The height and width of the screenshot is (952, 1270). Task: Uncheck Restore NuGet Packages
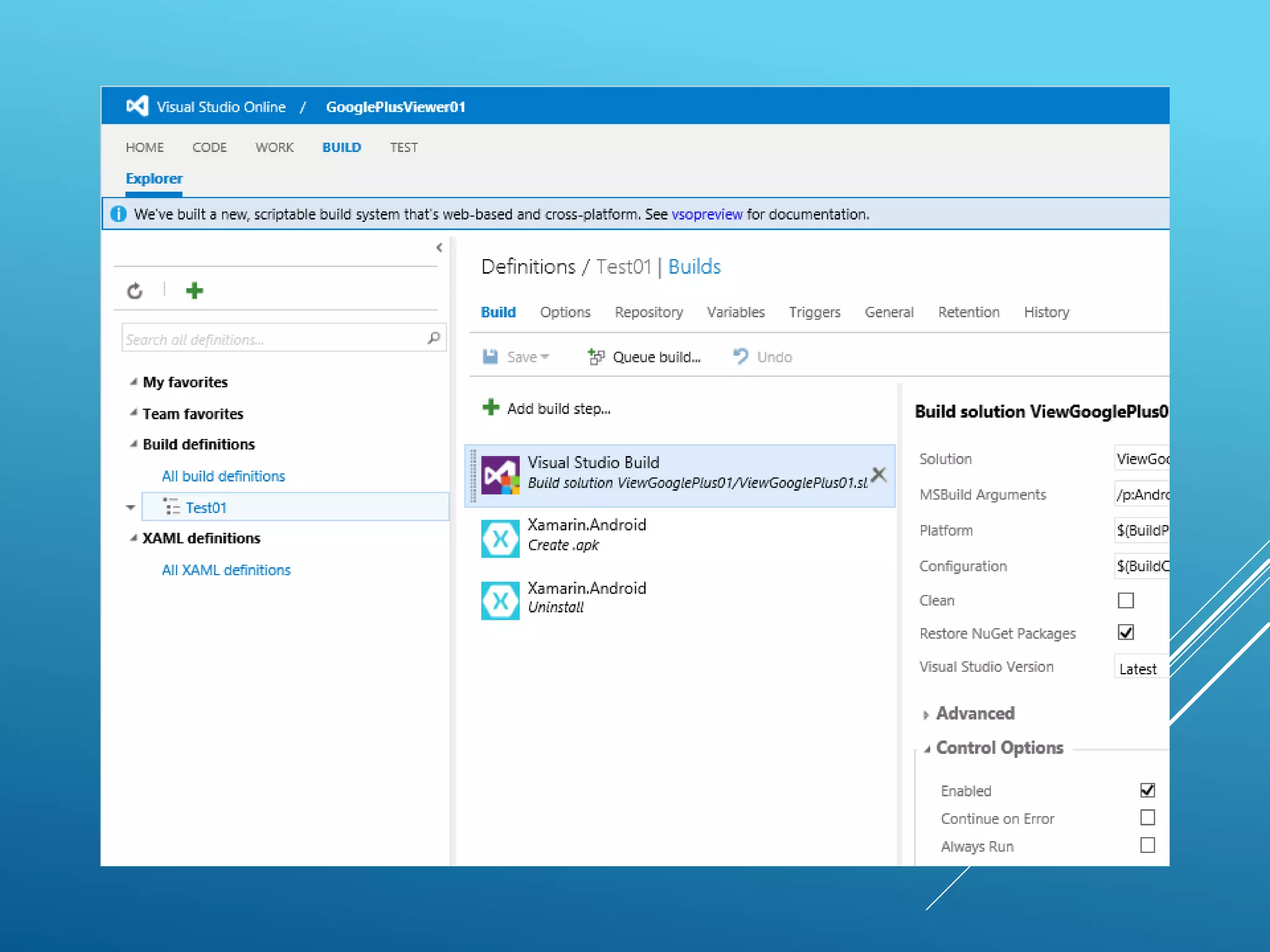[1126, 633]
